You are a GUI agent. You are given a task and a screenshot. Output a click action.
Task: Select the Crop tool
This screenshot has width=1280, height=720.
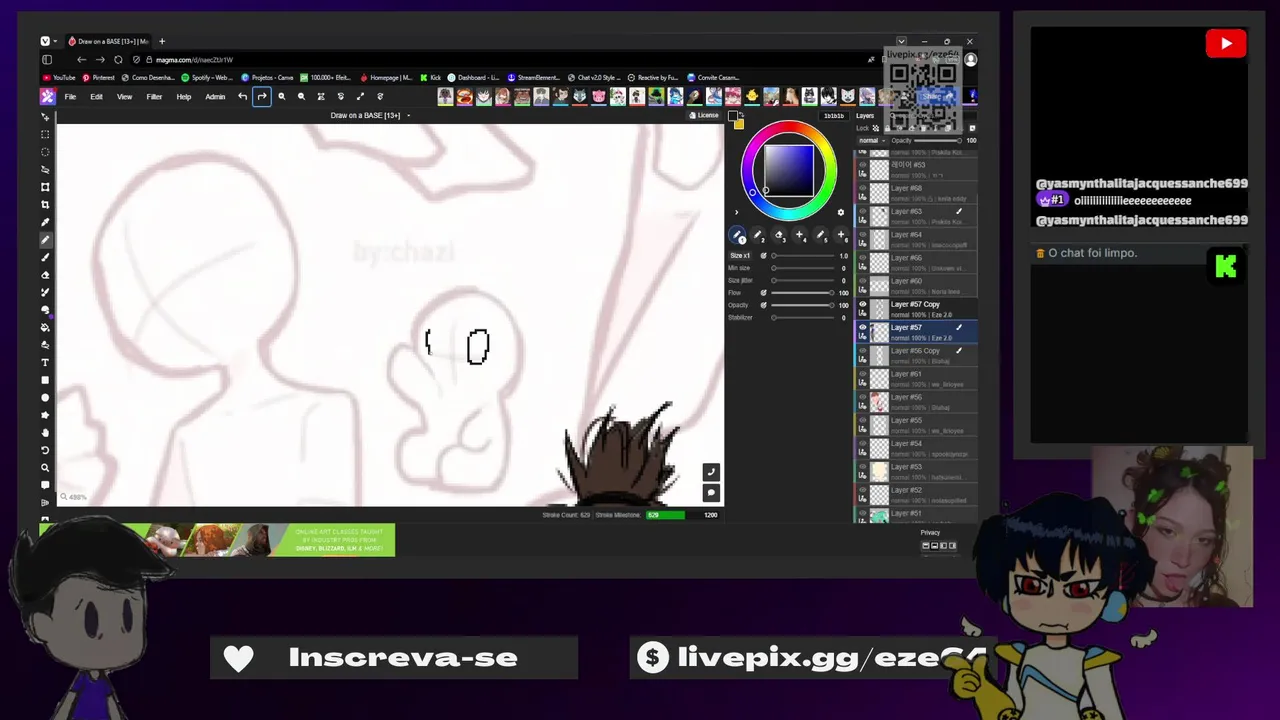(45, 204)
